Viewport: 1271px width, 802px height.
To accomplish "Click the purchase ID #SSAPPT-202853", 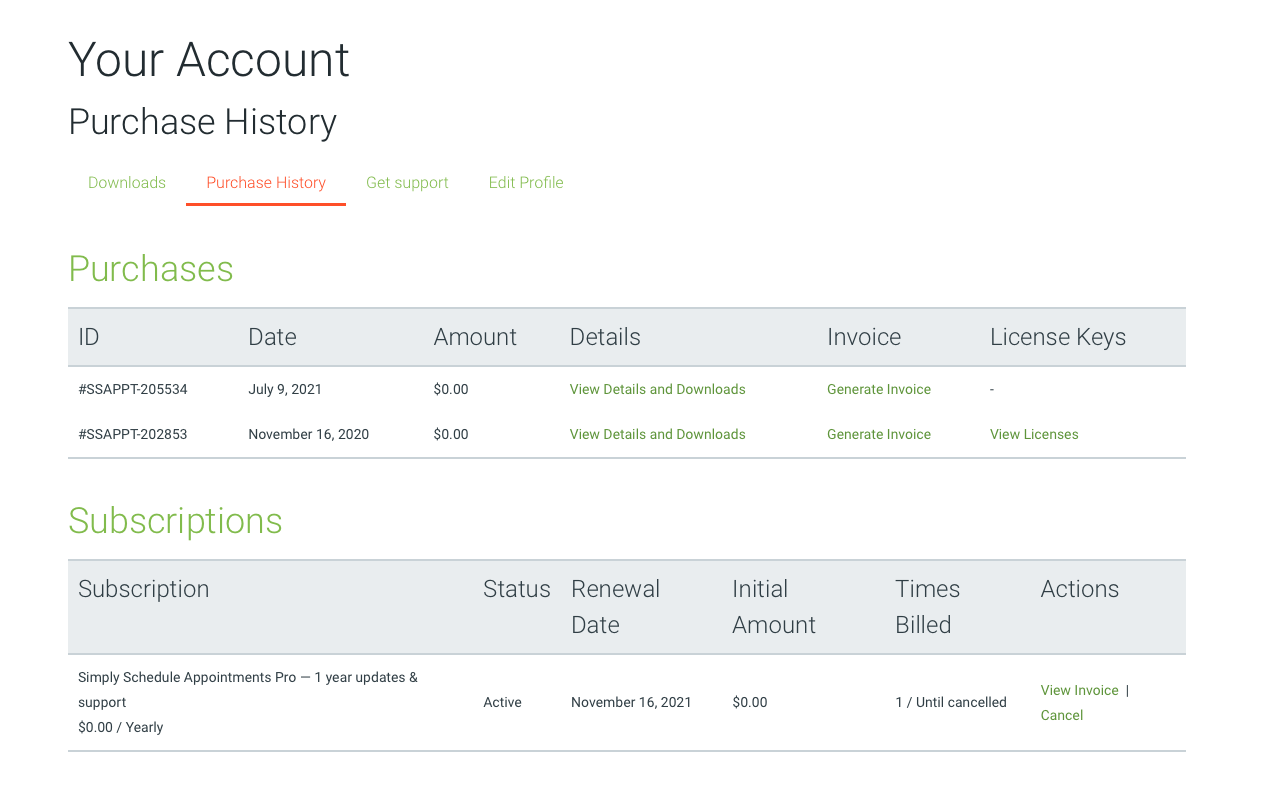I will tap(132, 434).
